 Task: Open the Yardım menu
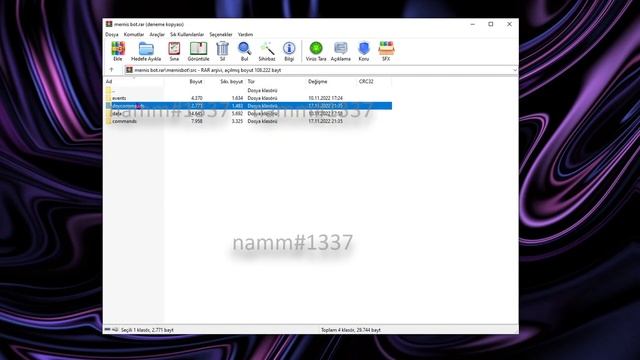coord(245,35)
